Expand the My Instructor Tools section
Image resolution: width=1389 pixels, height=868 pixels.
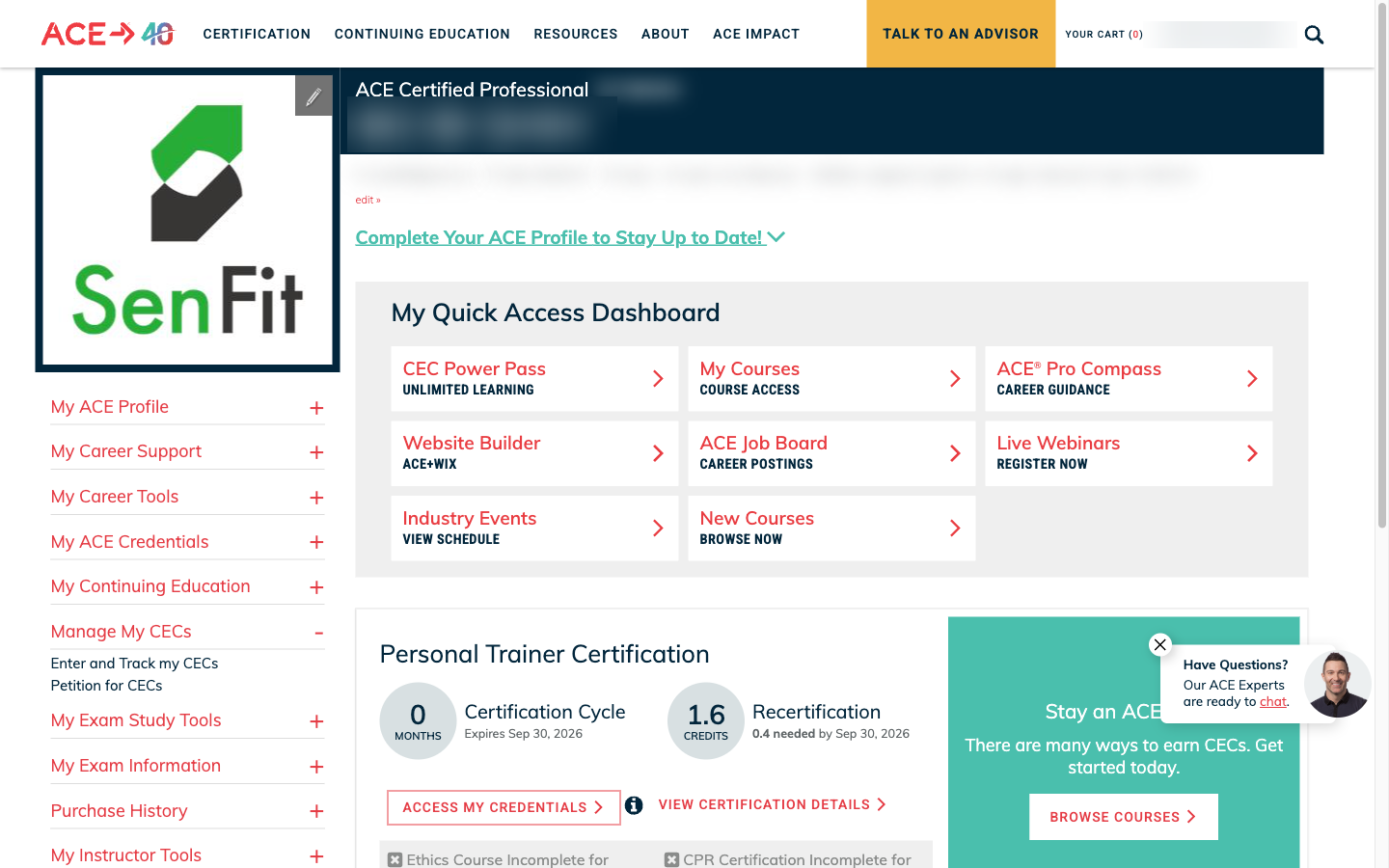316,856
